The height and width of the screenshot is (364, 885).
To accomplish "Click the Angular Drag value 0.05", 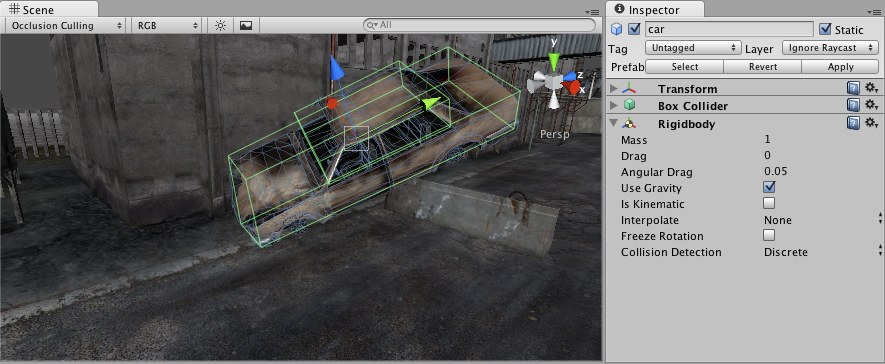I will [x=776, y=172].
